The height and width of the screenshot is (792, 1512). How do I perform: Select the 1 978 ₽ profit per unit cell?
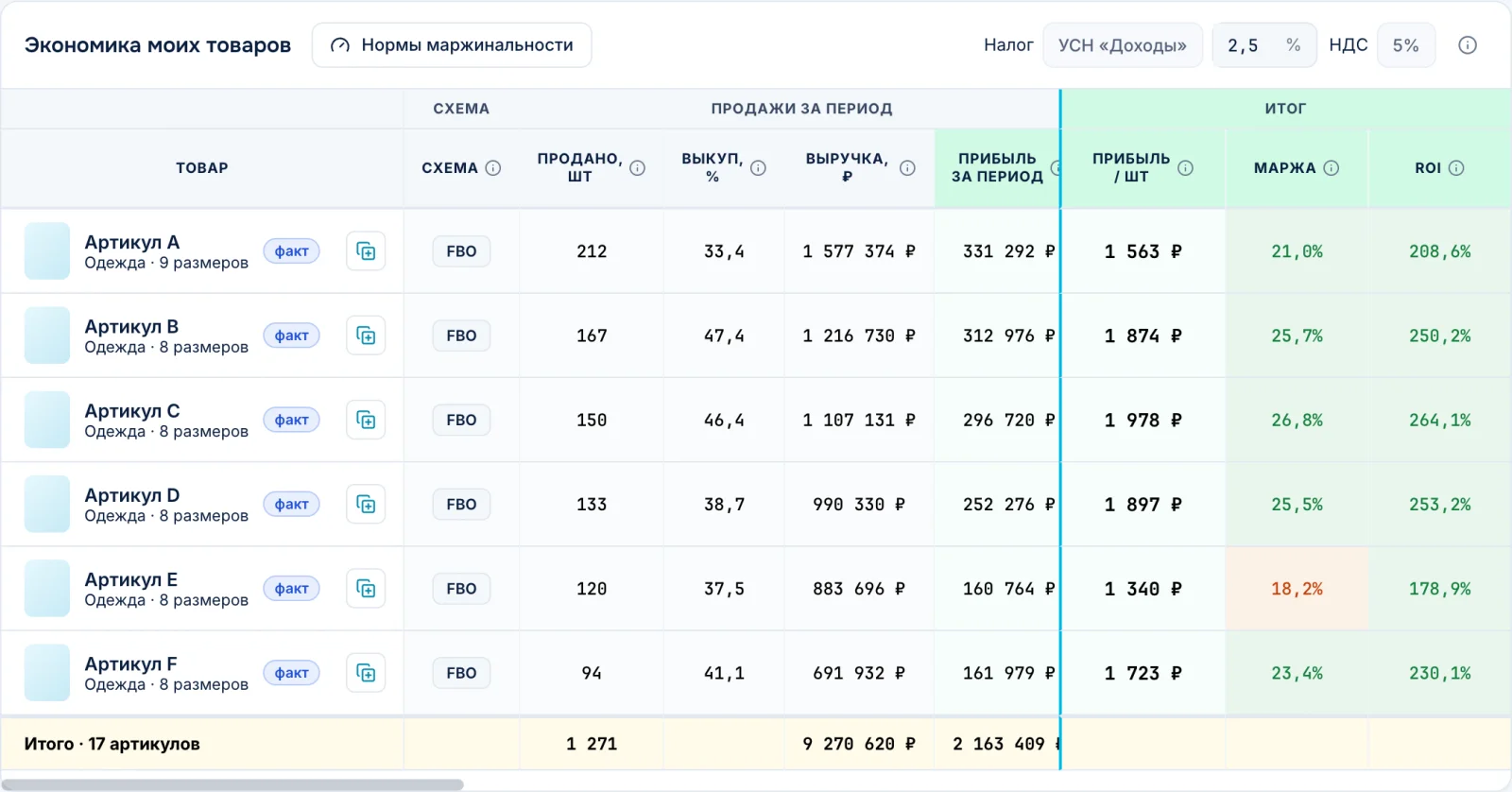pos(1143,420)
